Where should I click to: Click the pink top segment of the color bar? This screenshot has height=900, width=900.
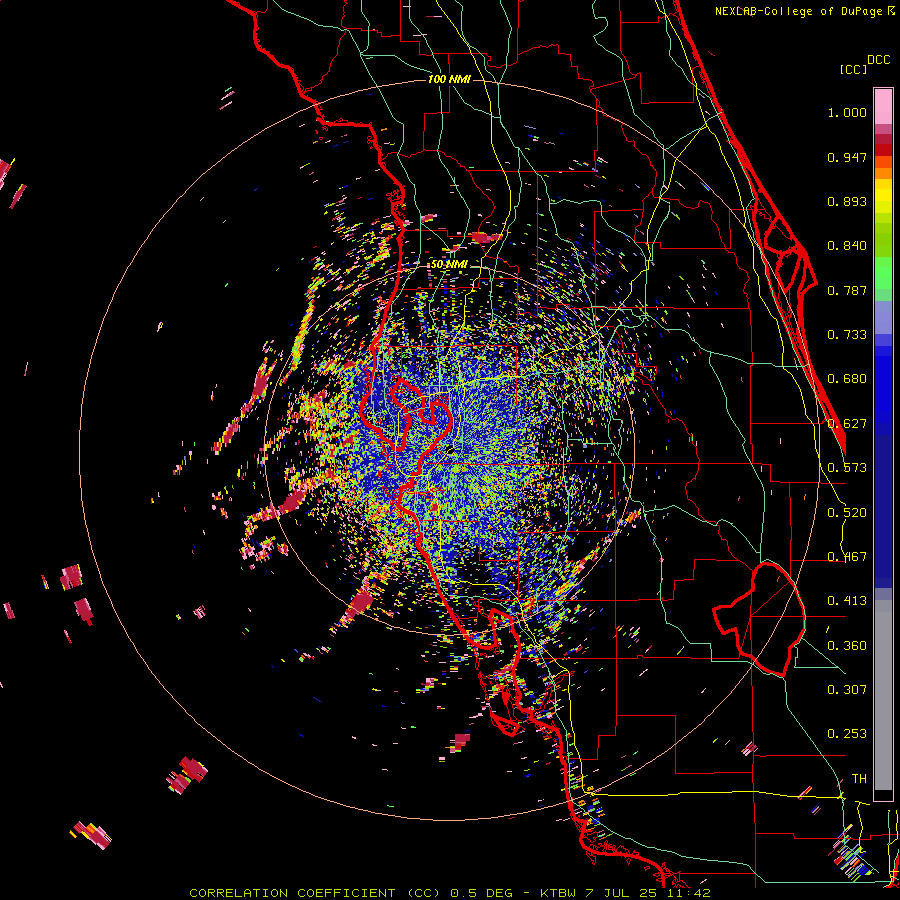[x=883, y=106]
